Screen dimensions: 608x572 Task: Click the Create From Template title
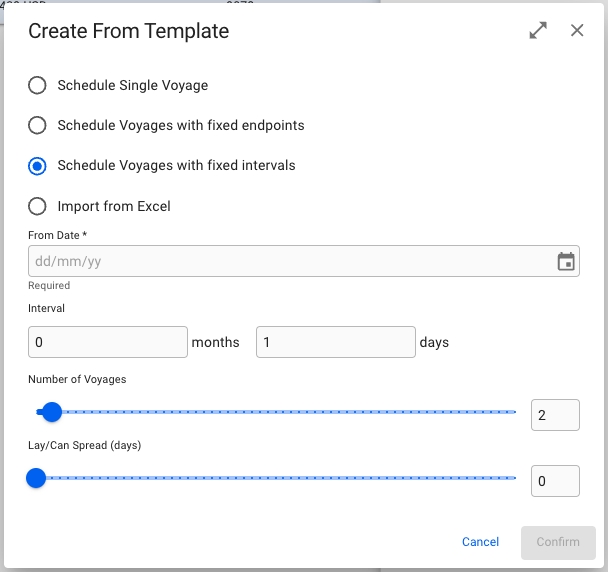tap(128, 31)
